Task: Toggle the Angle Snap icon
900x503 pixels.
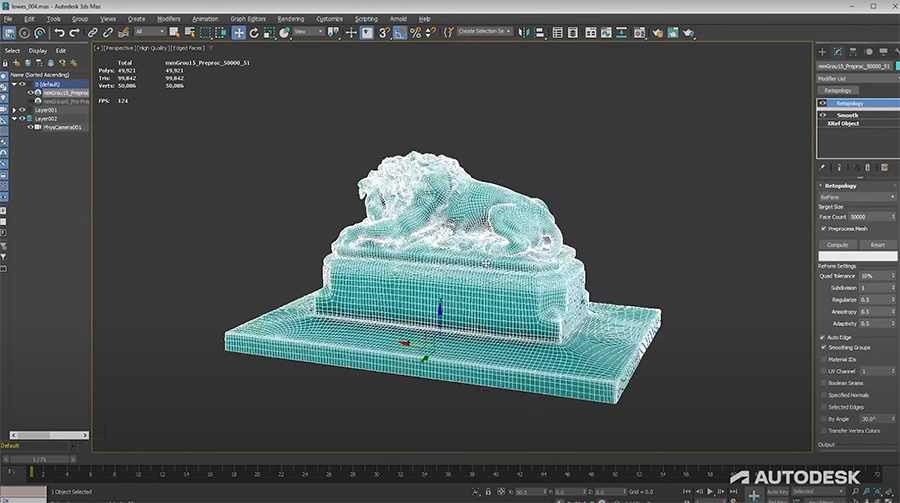Action: 400,33
